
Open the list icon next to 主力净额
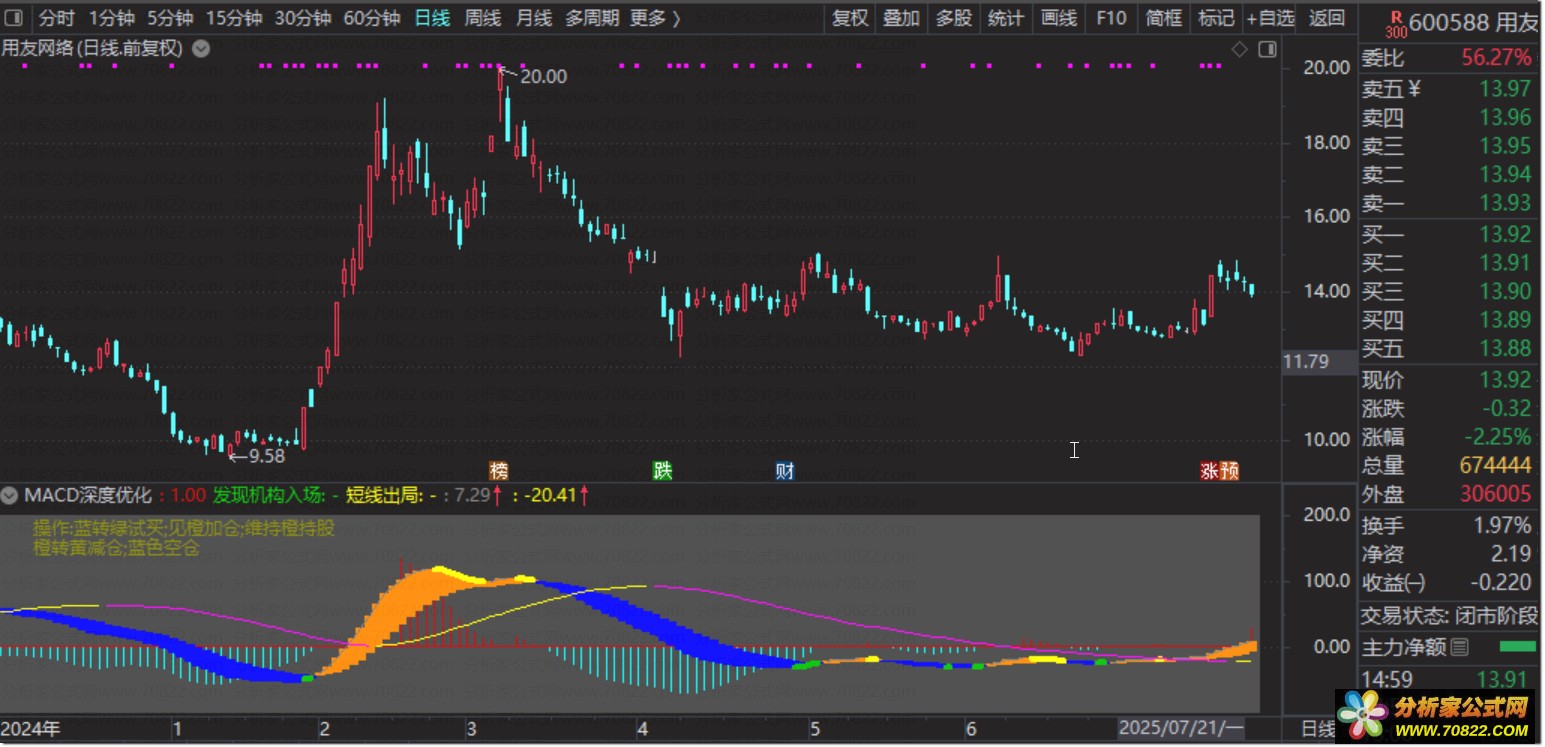[1459, 647]
